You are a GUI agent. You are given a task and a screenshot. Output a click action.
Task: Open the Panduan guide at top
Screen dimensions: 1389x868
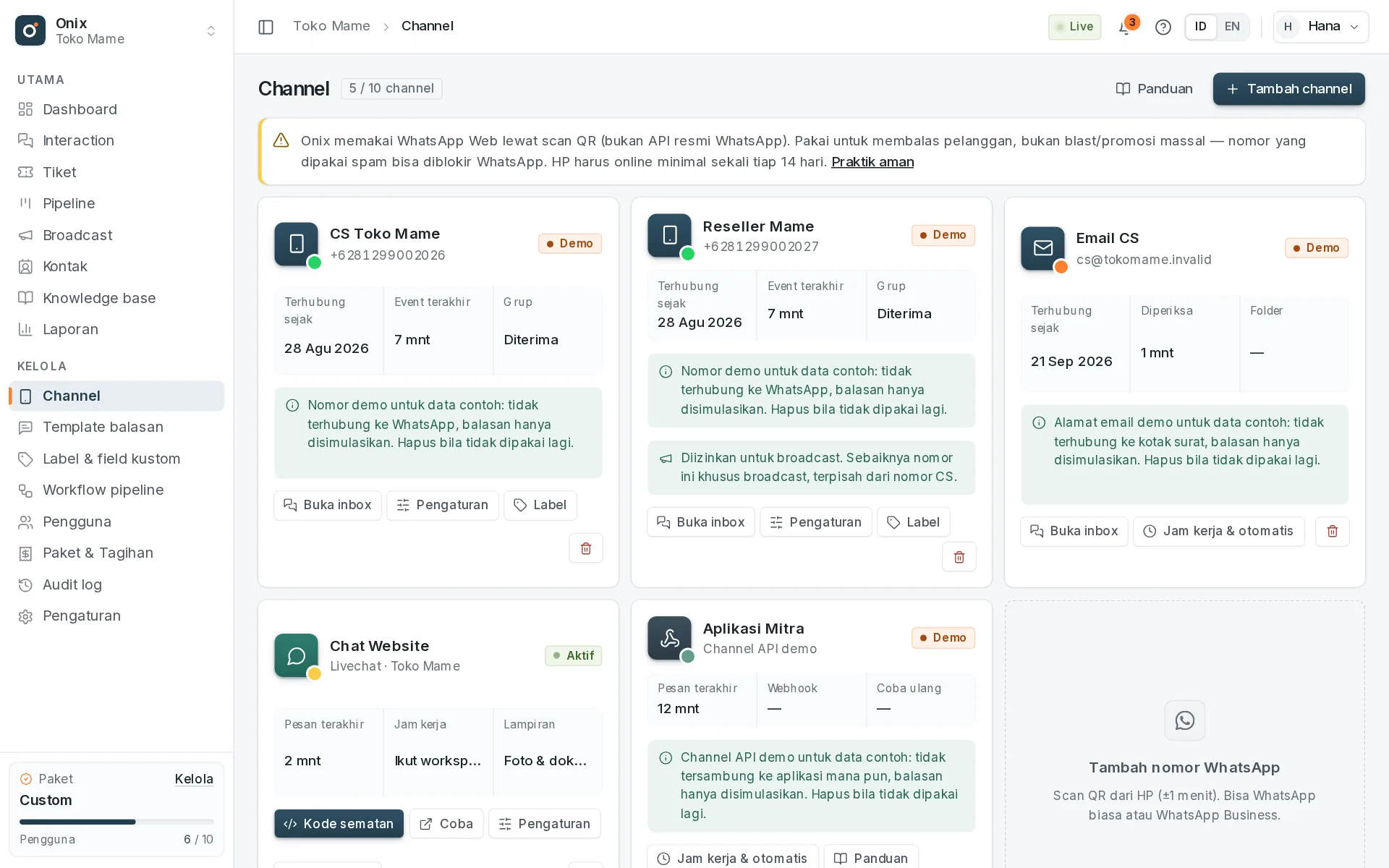[x=1154, y=89]
